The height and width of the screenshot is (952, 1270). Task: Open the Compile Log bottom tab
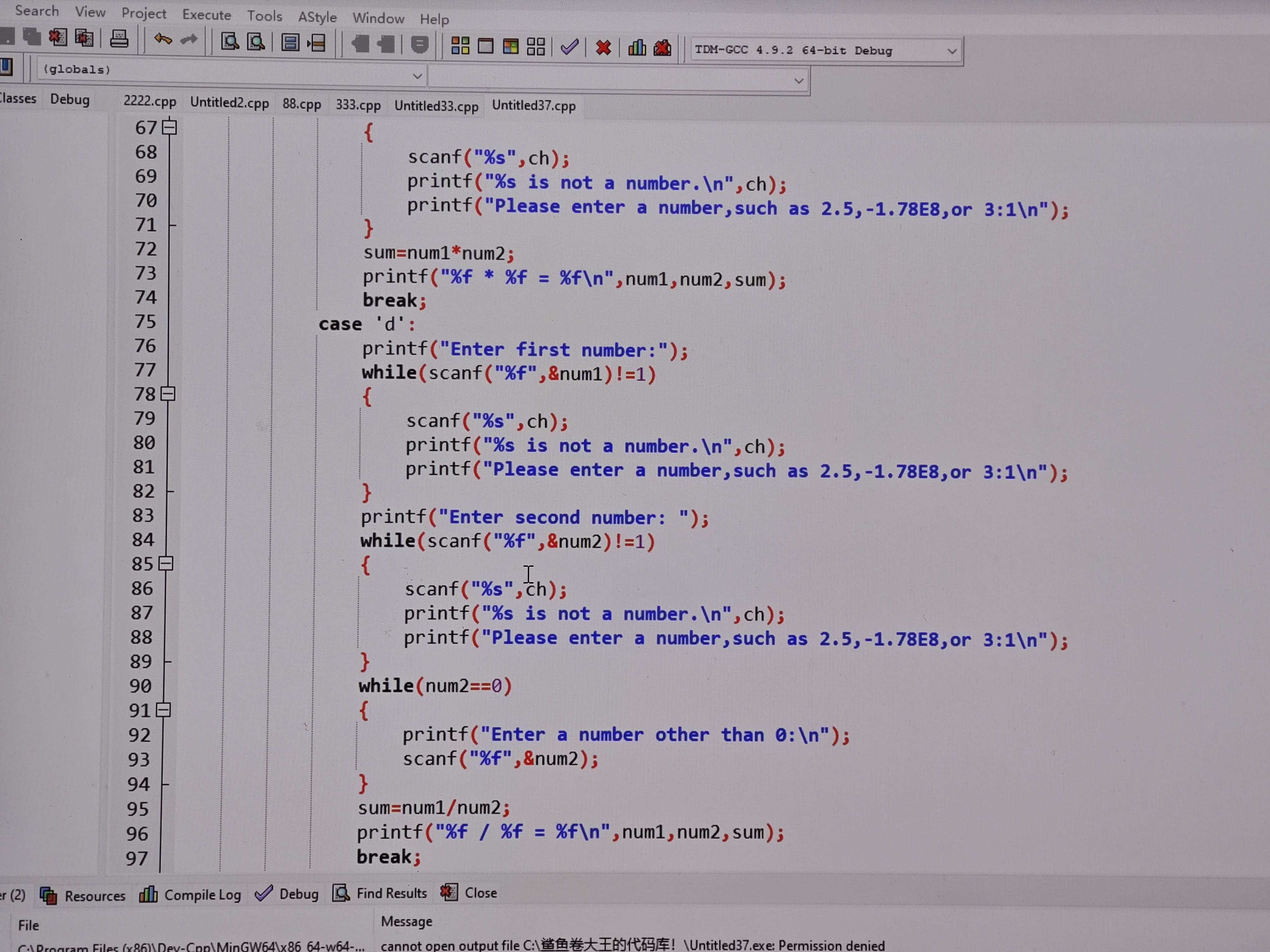tap(190, 895)
